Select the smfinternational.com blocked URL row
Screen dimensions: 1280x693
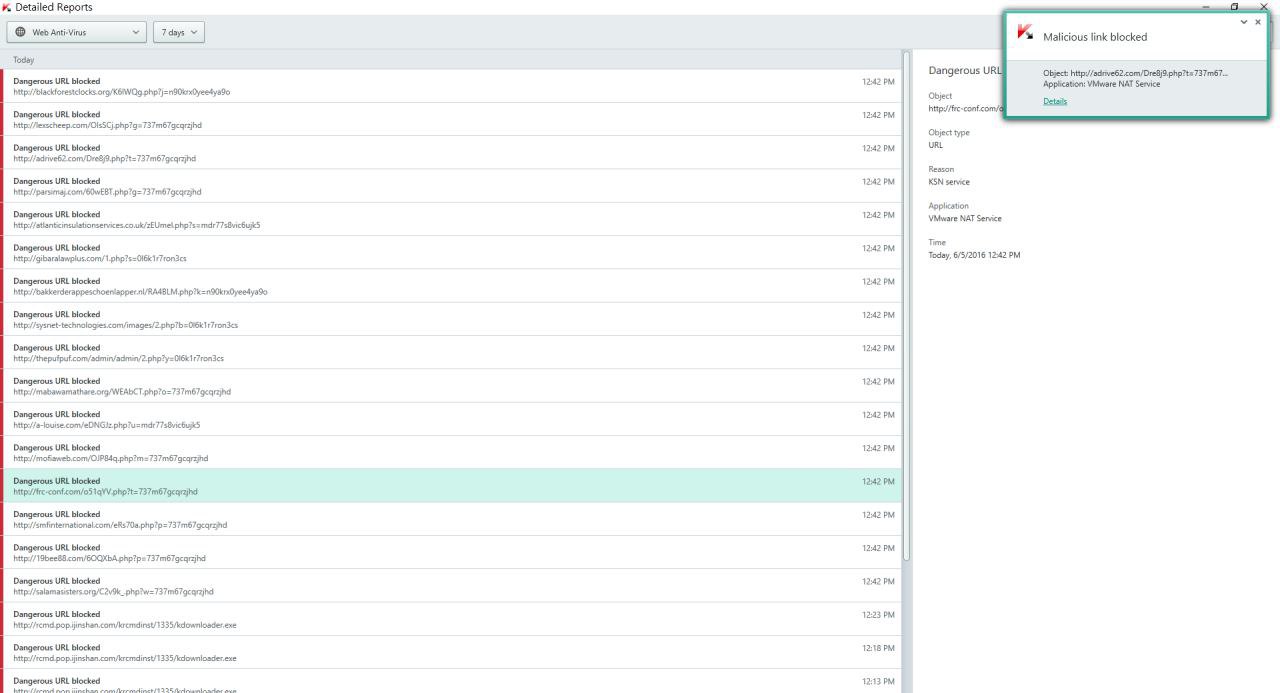450,519
